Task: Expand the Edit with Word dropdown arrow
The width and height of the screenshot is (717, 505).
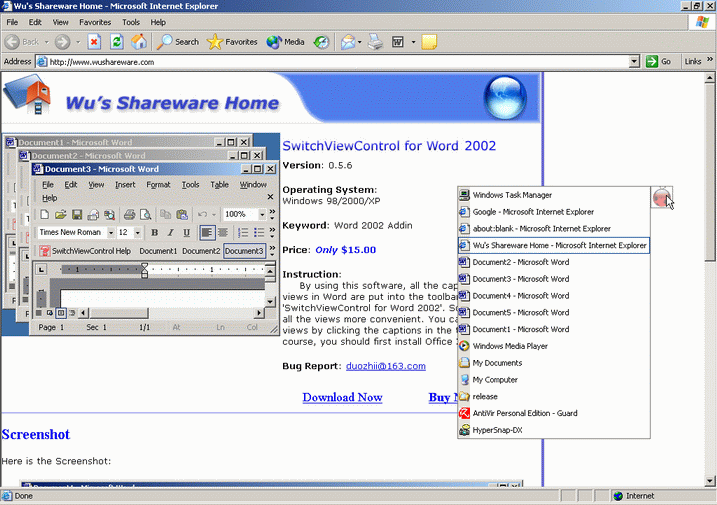Action: 413,42
